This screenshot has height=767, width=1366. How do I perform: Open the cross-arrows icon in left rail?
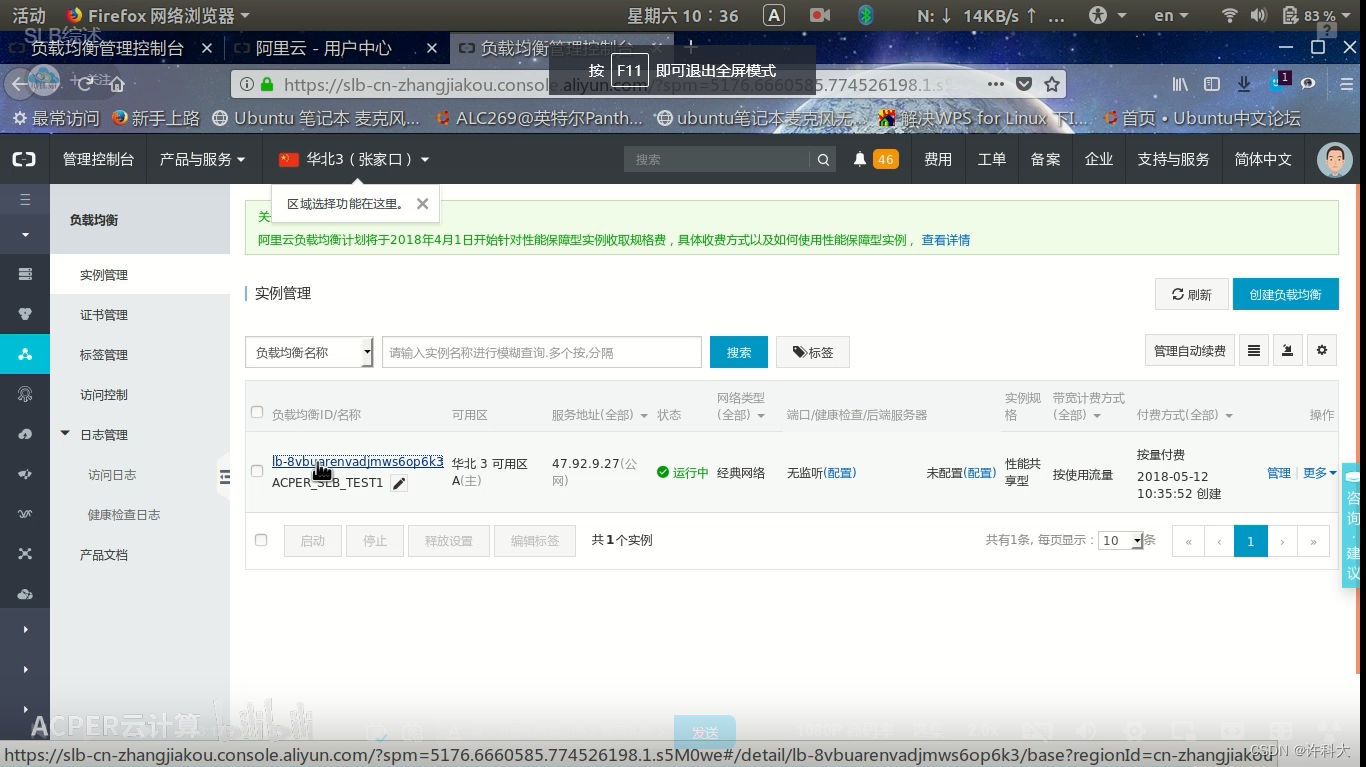click(x=25, y=554)
